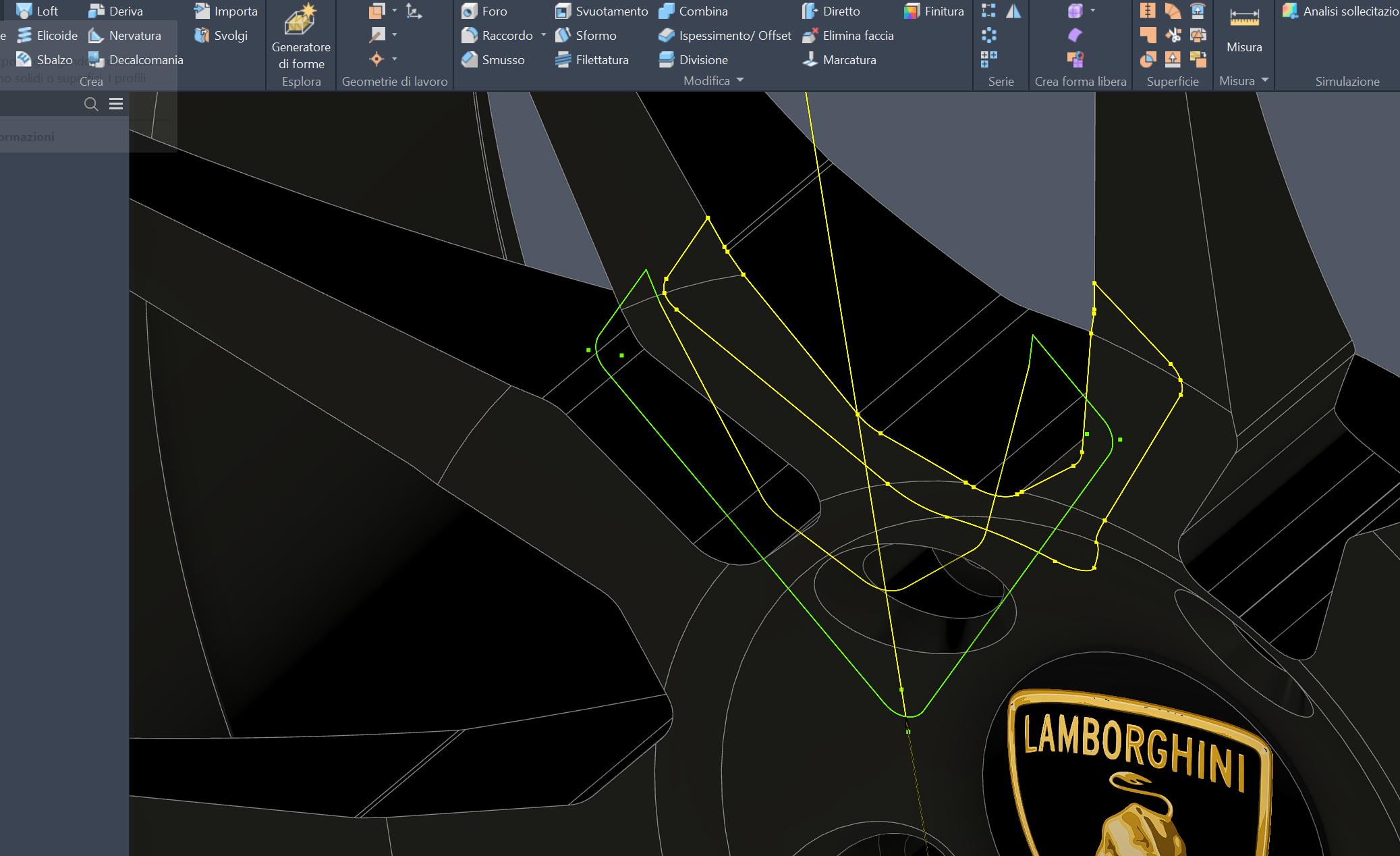Select the work axis tool

coord(377,34)
